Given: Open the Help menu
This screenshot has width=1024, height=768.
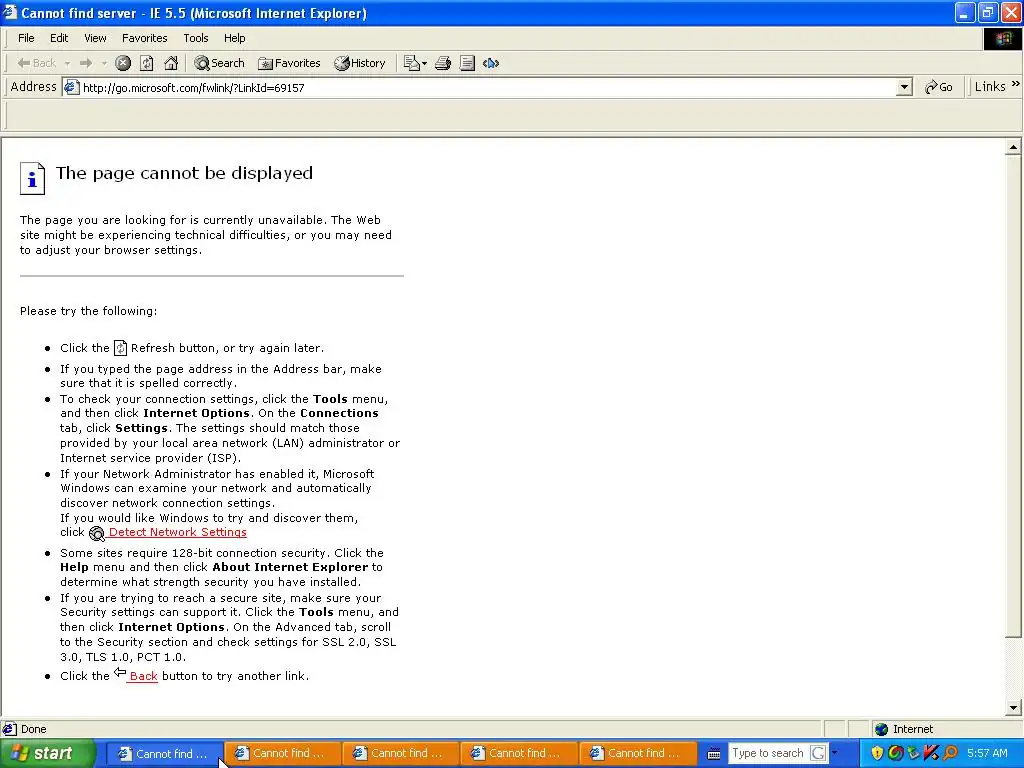Looking at the screenshot, I should click(234, 38).
